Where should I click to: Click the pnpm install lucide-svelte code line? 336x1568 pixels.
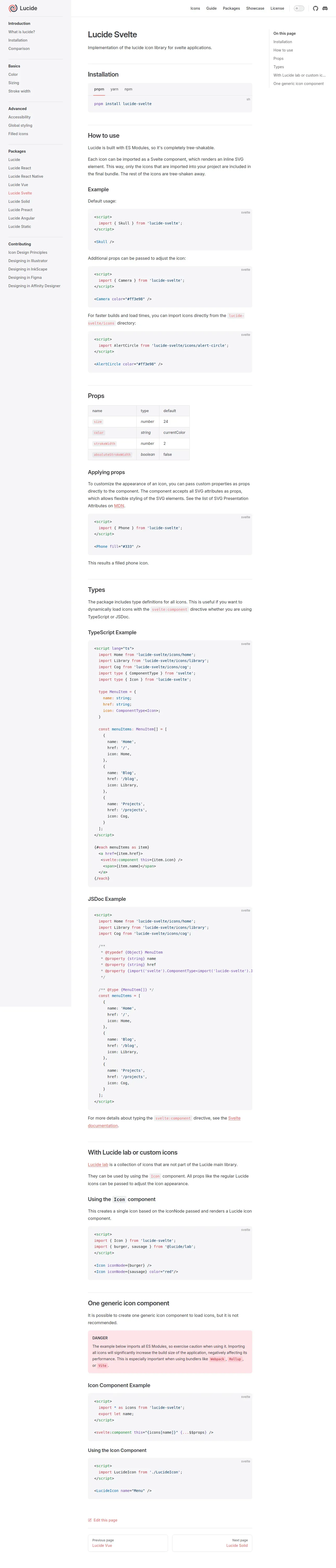coord(122,104)
